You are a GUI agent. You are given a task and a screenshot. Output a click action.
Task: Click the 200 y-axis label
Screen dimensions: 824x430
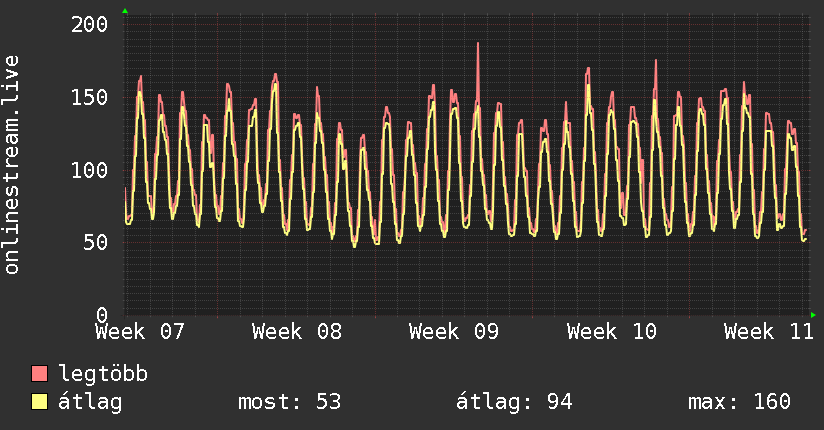pos(89,24)
